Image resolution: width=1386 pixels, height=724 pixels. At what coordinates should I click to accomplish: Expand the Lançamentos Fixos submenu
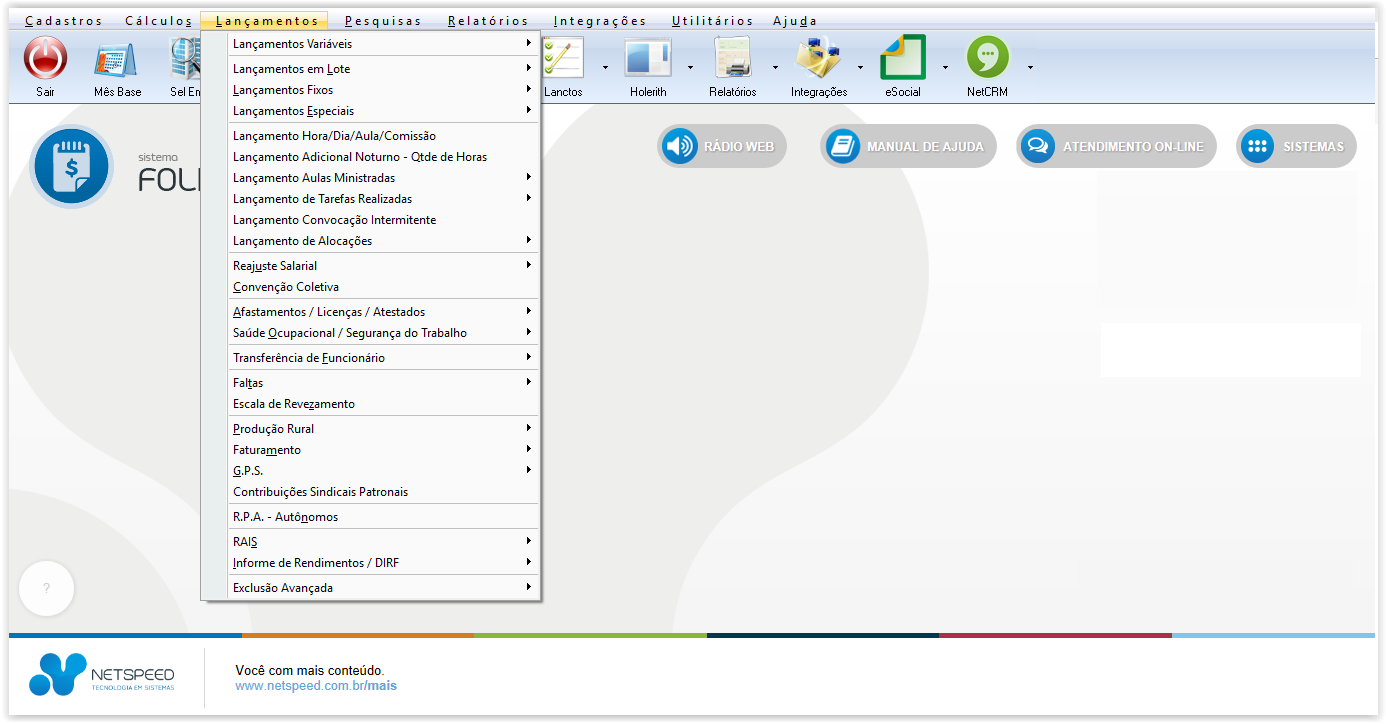pyautogui.click(x=384, y=90)
